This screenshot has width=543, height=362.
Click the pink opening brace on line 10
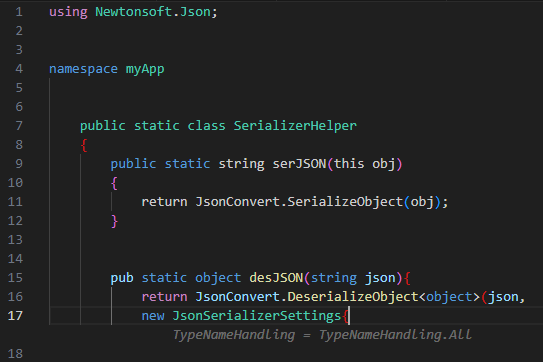coord(114,183)
